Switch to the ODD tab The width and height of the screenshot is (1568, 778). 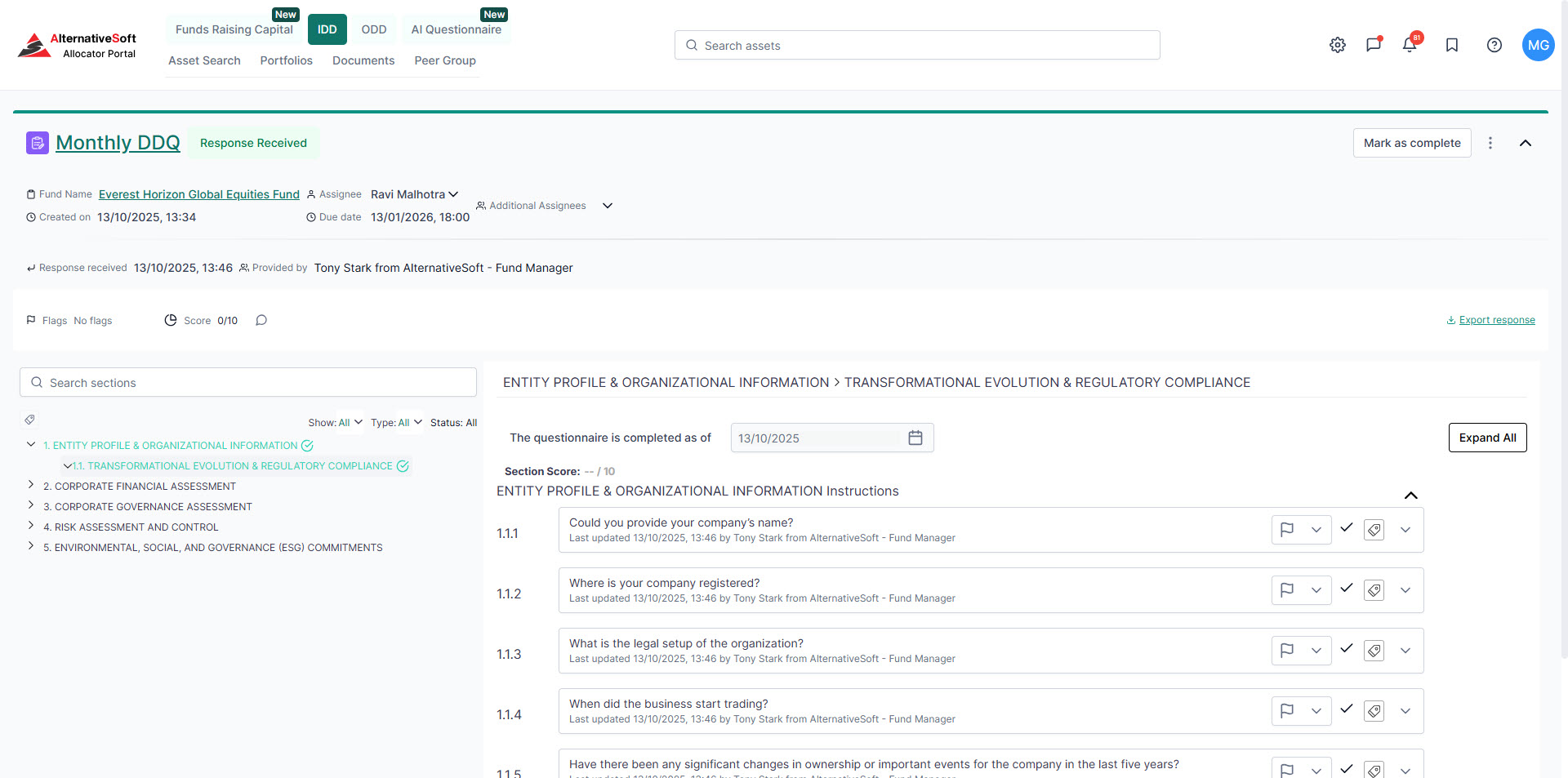(374, 29)
